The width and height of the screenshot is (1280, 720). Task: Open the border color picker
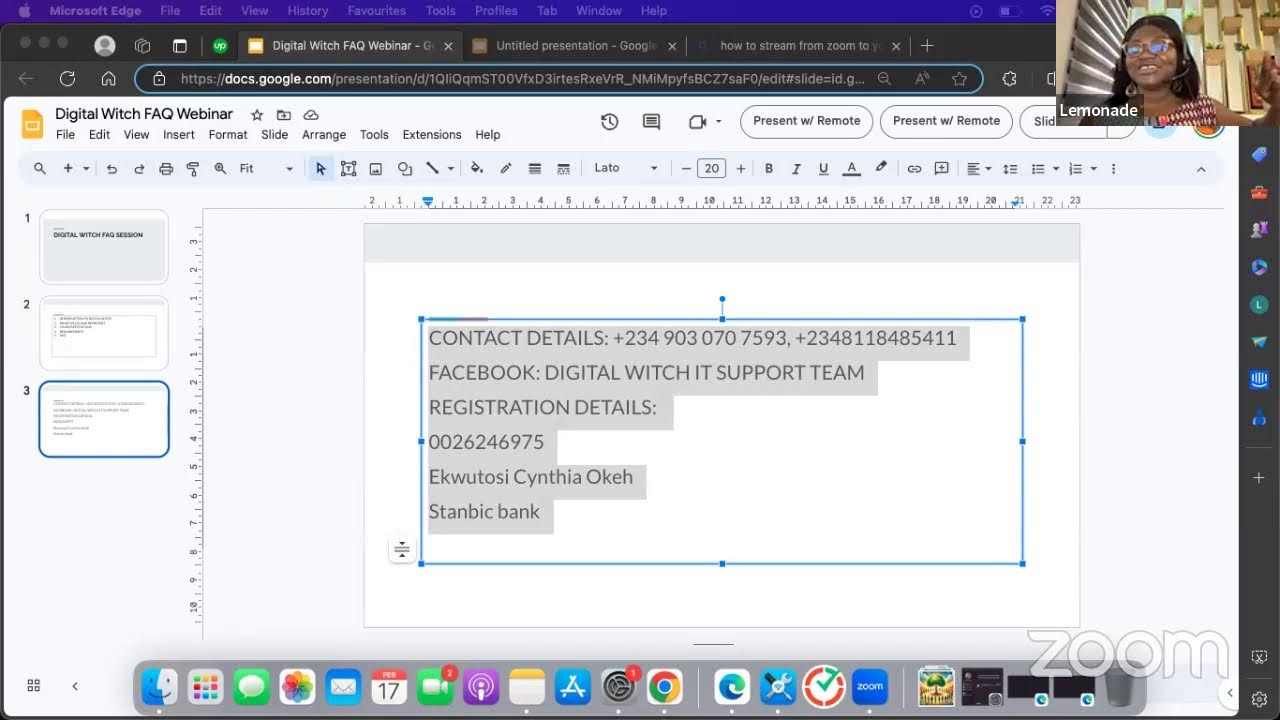click(x=506, y=169)
